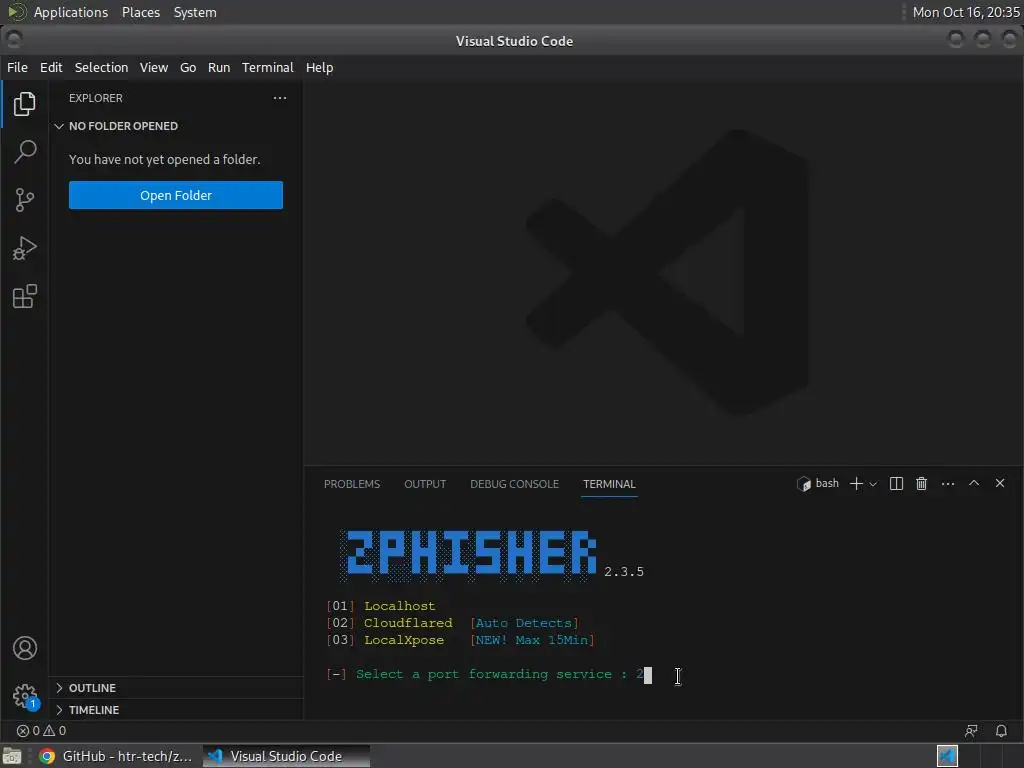Click the VS Code workspace switcher icon
Image resolution: width=1024 pixels, height=768 pixels.
coord(948,756)
